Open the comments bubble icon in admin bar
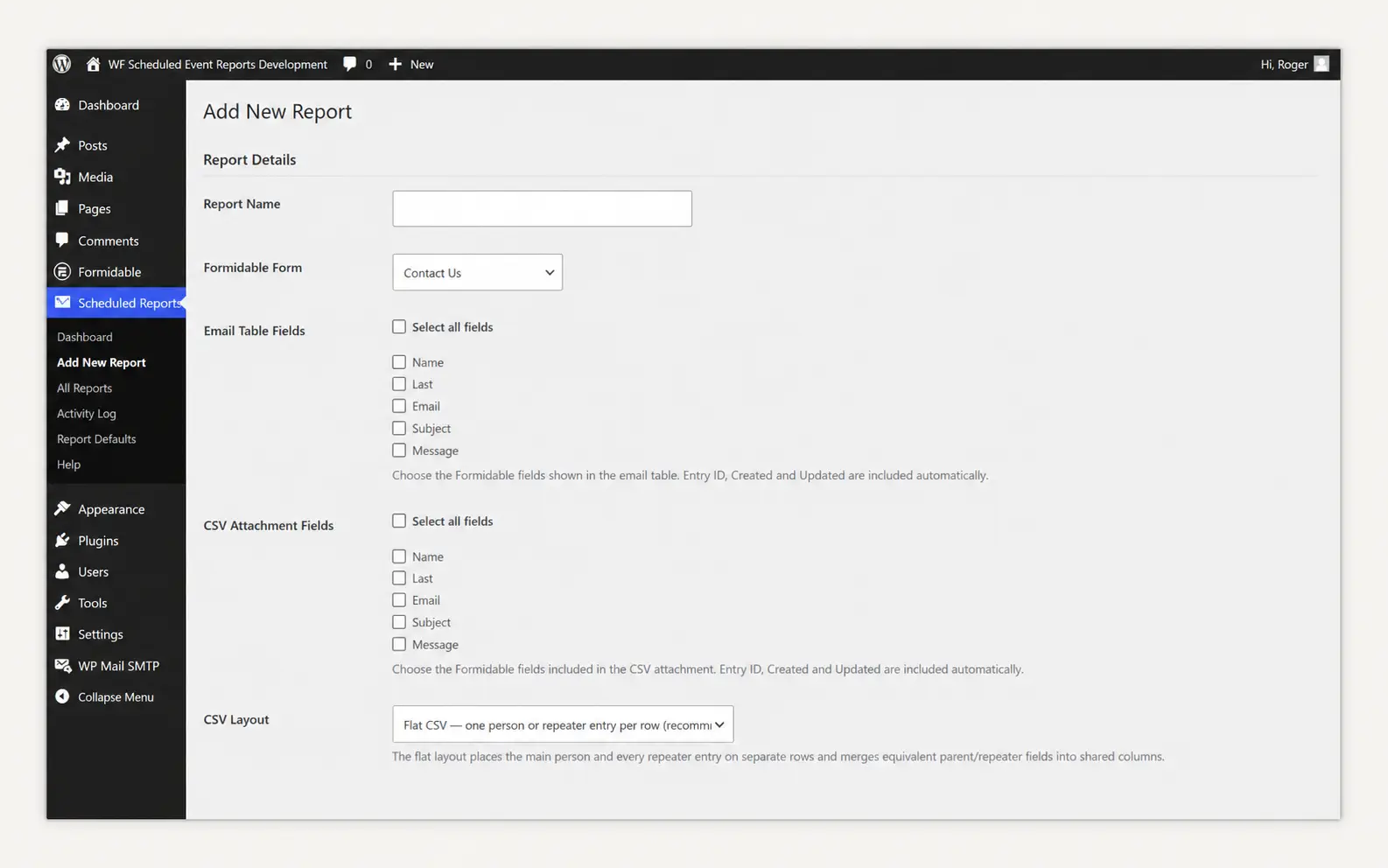The width and height of the screenshot is (1388, 868). coord(349,64)
